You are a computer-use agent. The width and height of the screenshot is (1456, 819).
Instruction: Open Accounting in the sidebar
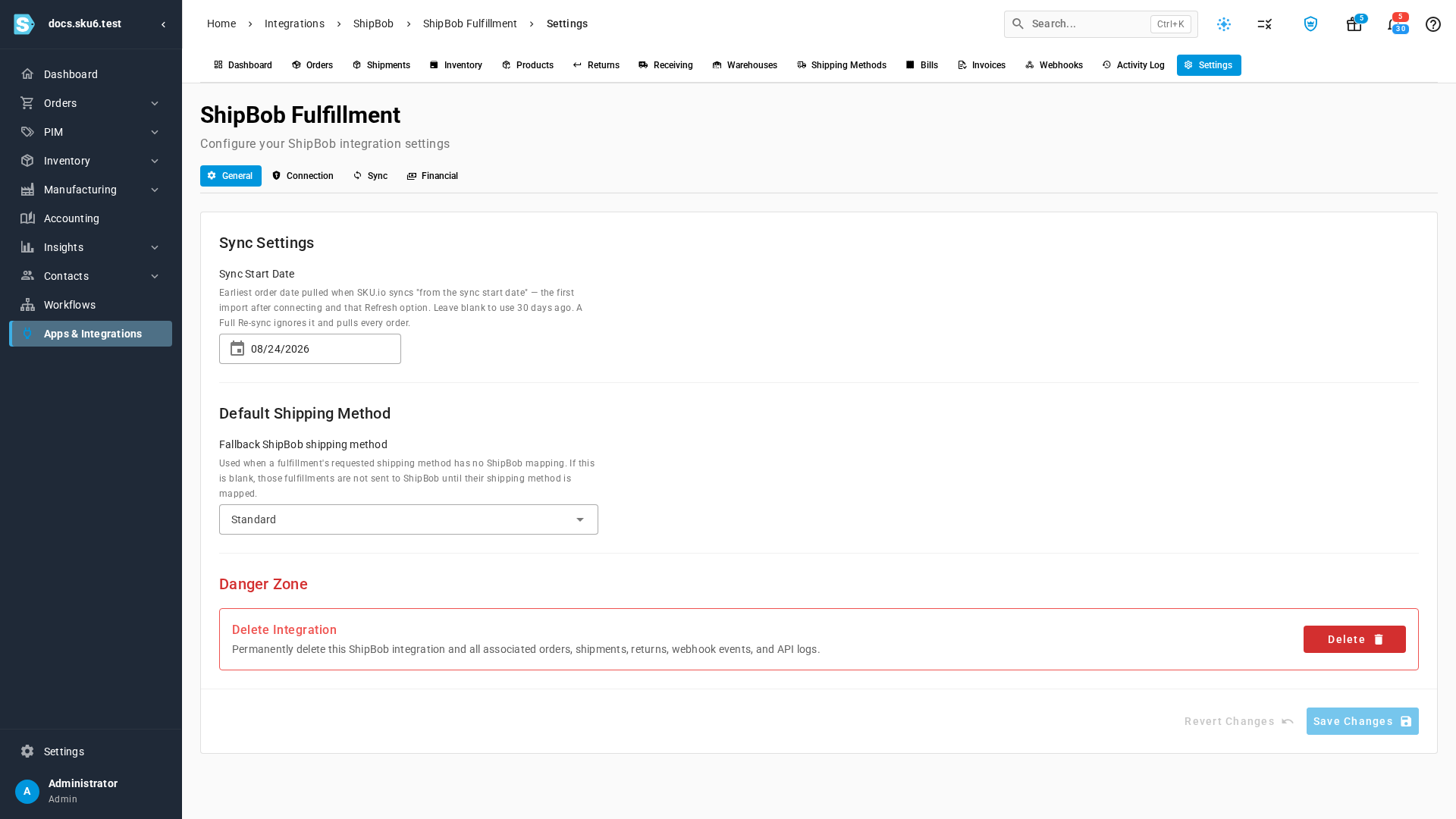[x=90, y=218]
